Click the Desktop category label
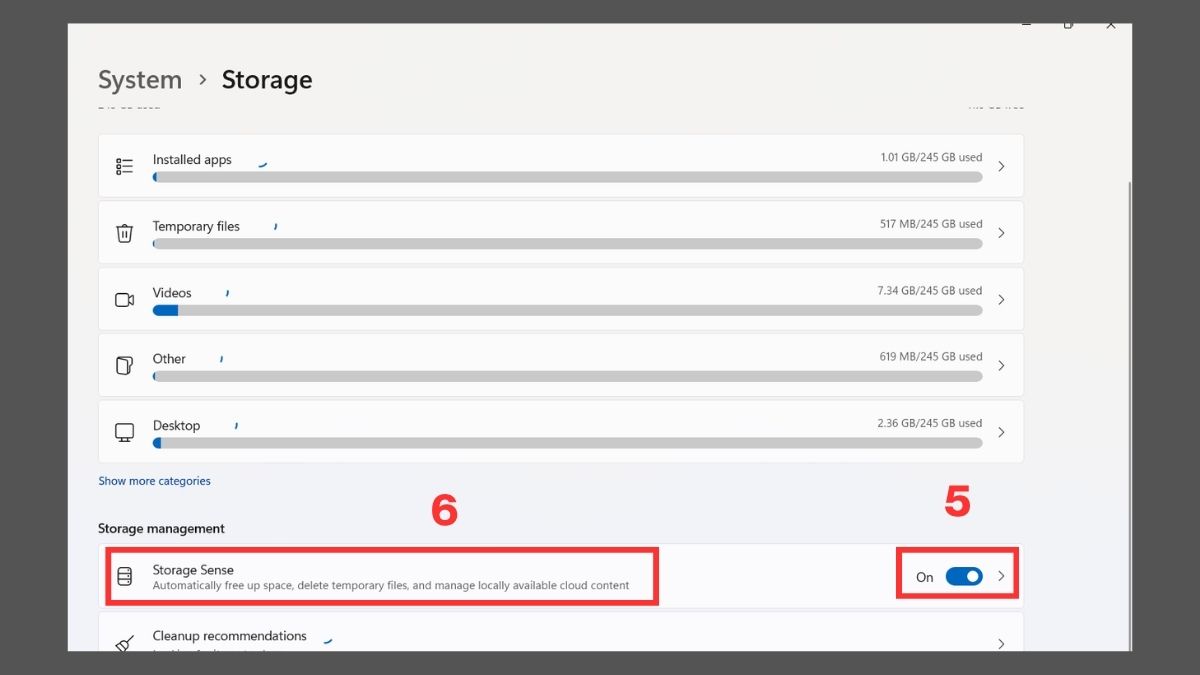This screenshot has height=675, width=1200. [x=176, y=425]
